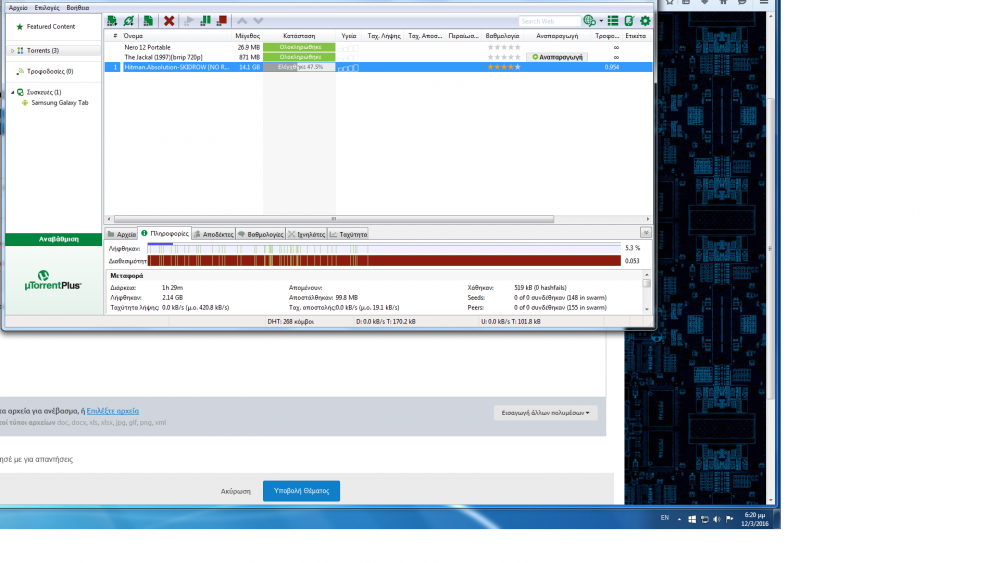Image resolution: width=1000 pixels, height=563 pixels.
Task: Sort by the Κατάσταση column header
Action: (299, 36)
